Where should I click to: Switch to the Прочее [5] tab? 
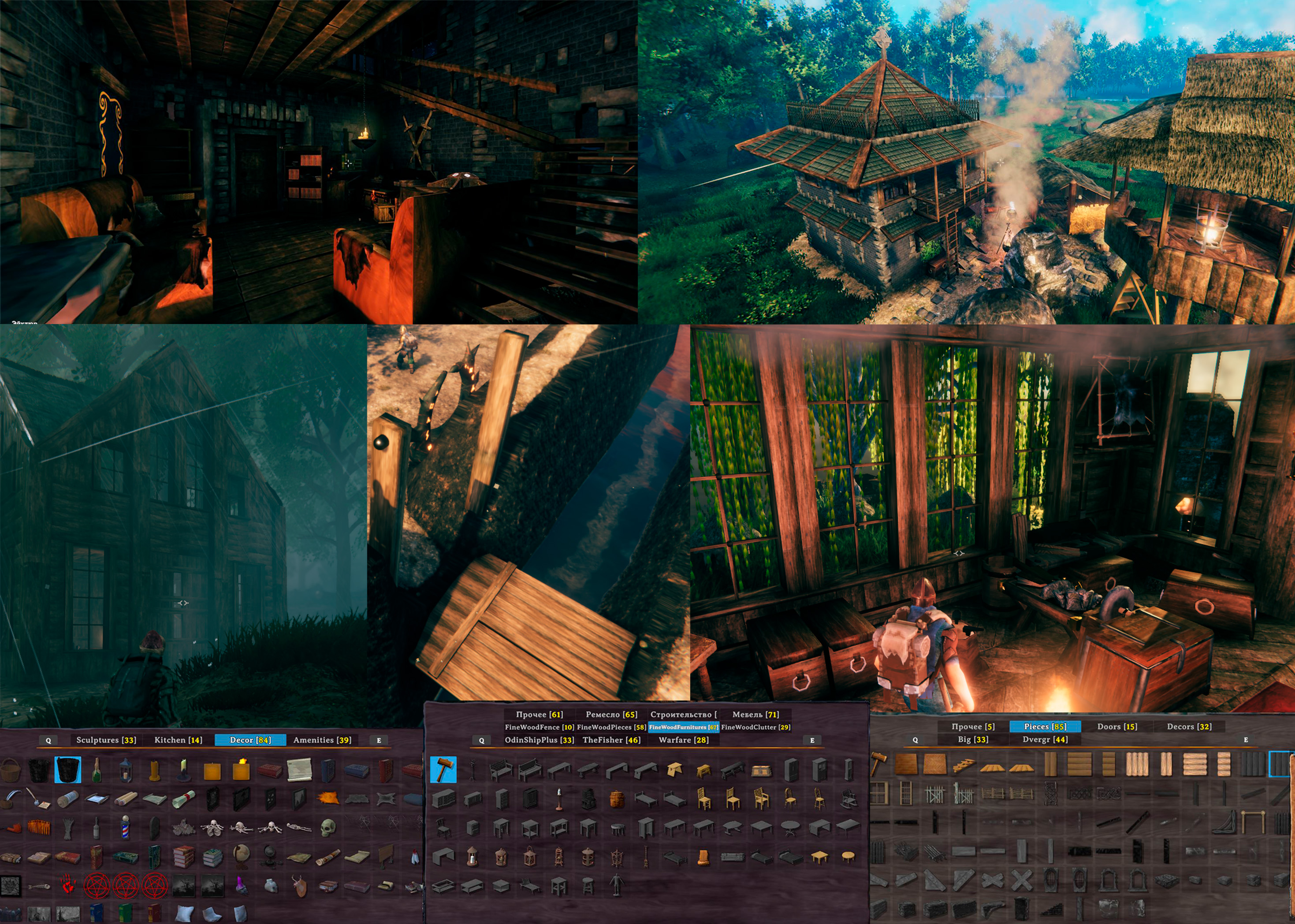coord(973,727)
